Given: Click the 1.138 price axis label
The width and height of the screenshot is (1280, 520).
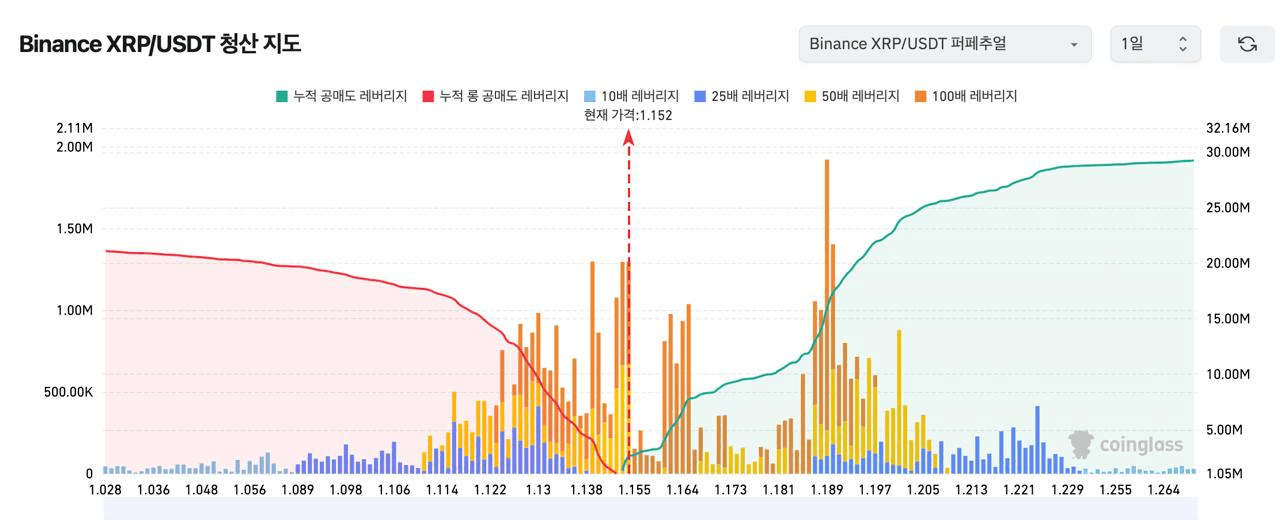Looking at the screenshot, I should 586,490.
